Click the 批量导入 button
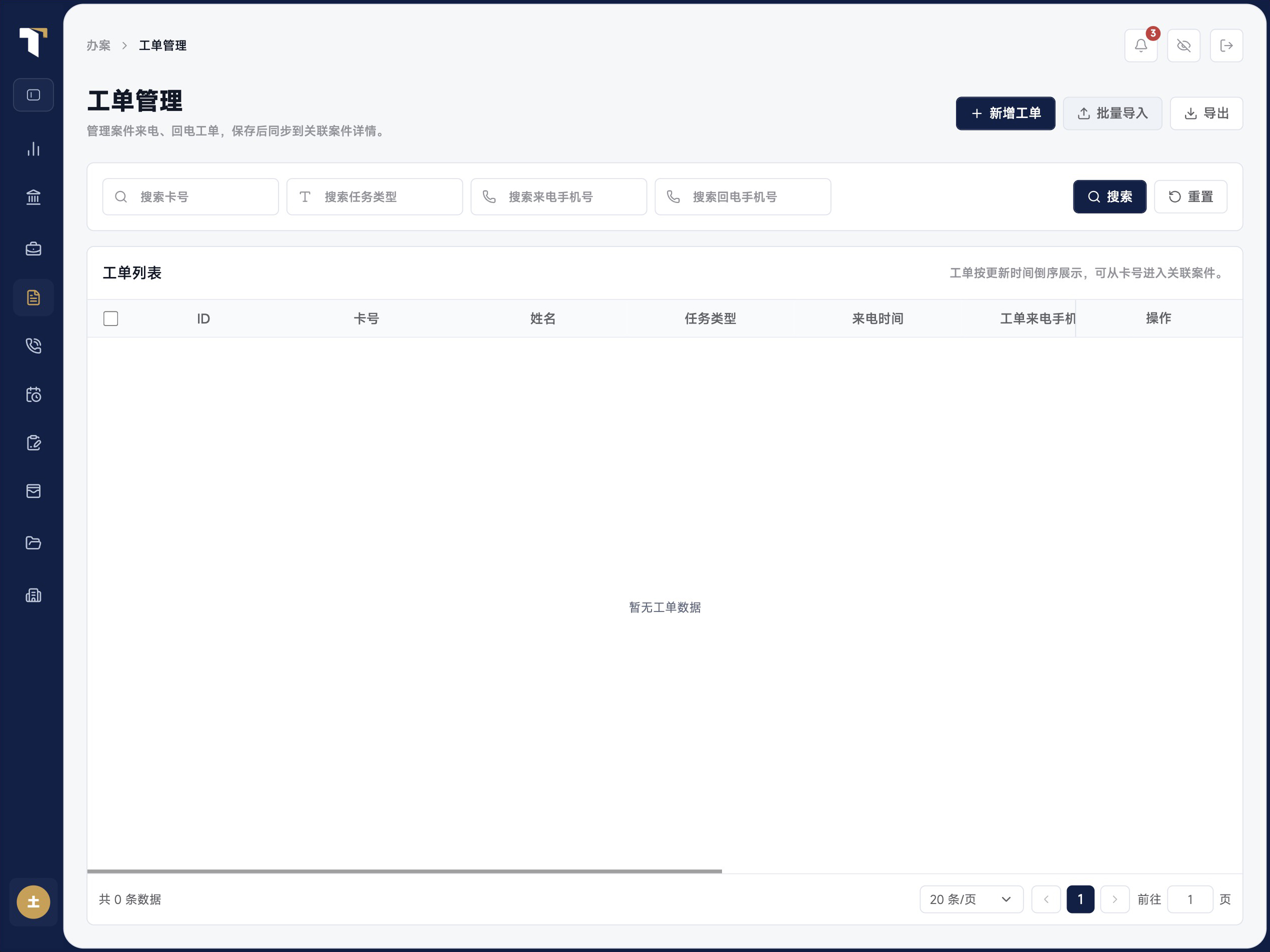This screenshot has height=952, width=1270. tap(1112, 113)
